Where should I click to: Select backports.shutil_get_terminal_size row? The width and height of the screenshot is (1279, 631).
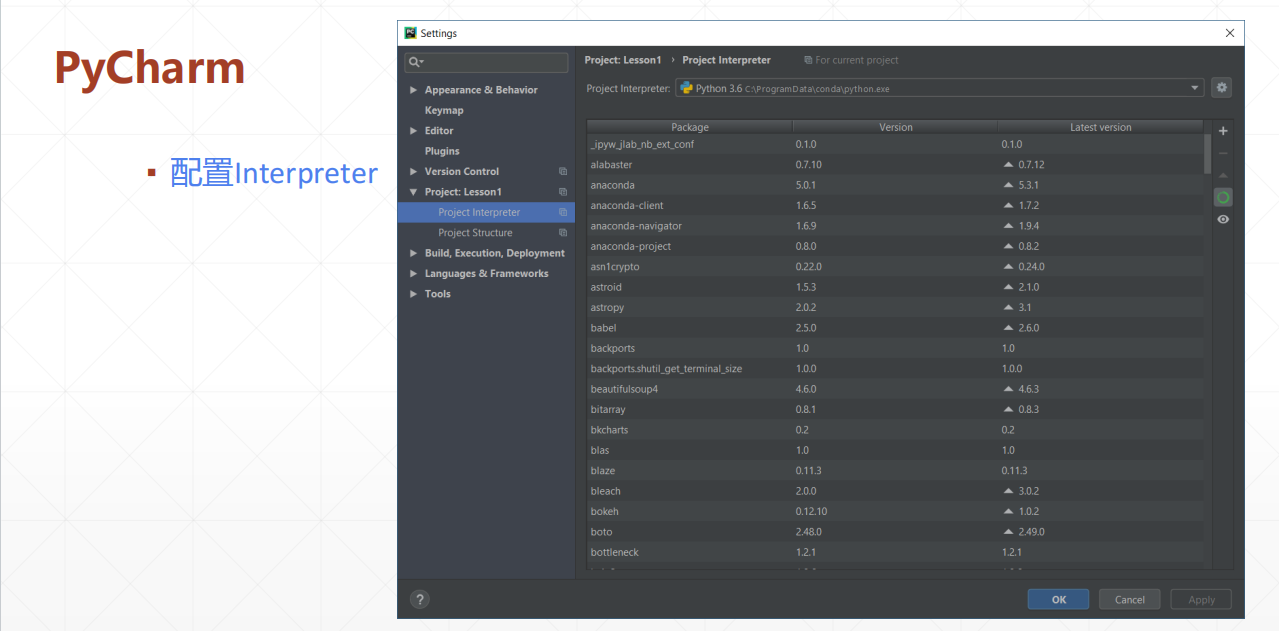click(x=895, y=369)
